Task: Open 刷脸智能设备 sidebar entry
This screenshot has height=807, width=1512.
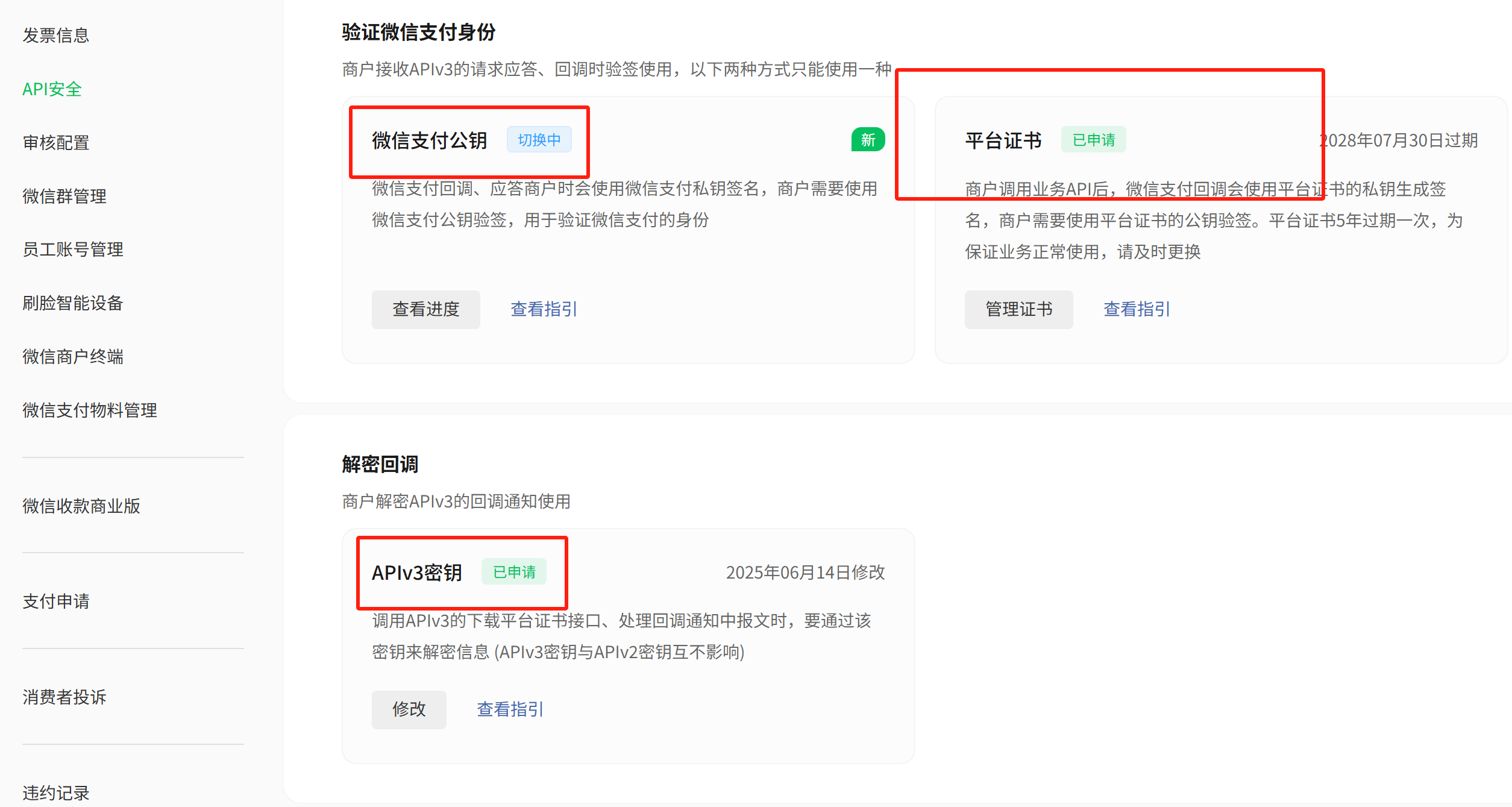Action: (x=73, y=303)
